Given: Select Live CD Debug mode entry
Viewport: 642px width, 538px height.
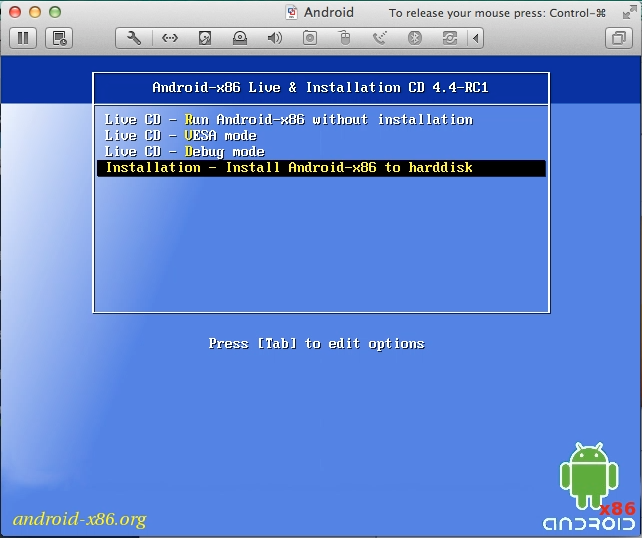Looking at the screenshot, I should point(185,152).
